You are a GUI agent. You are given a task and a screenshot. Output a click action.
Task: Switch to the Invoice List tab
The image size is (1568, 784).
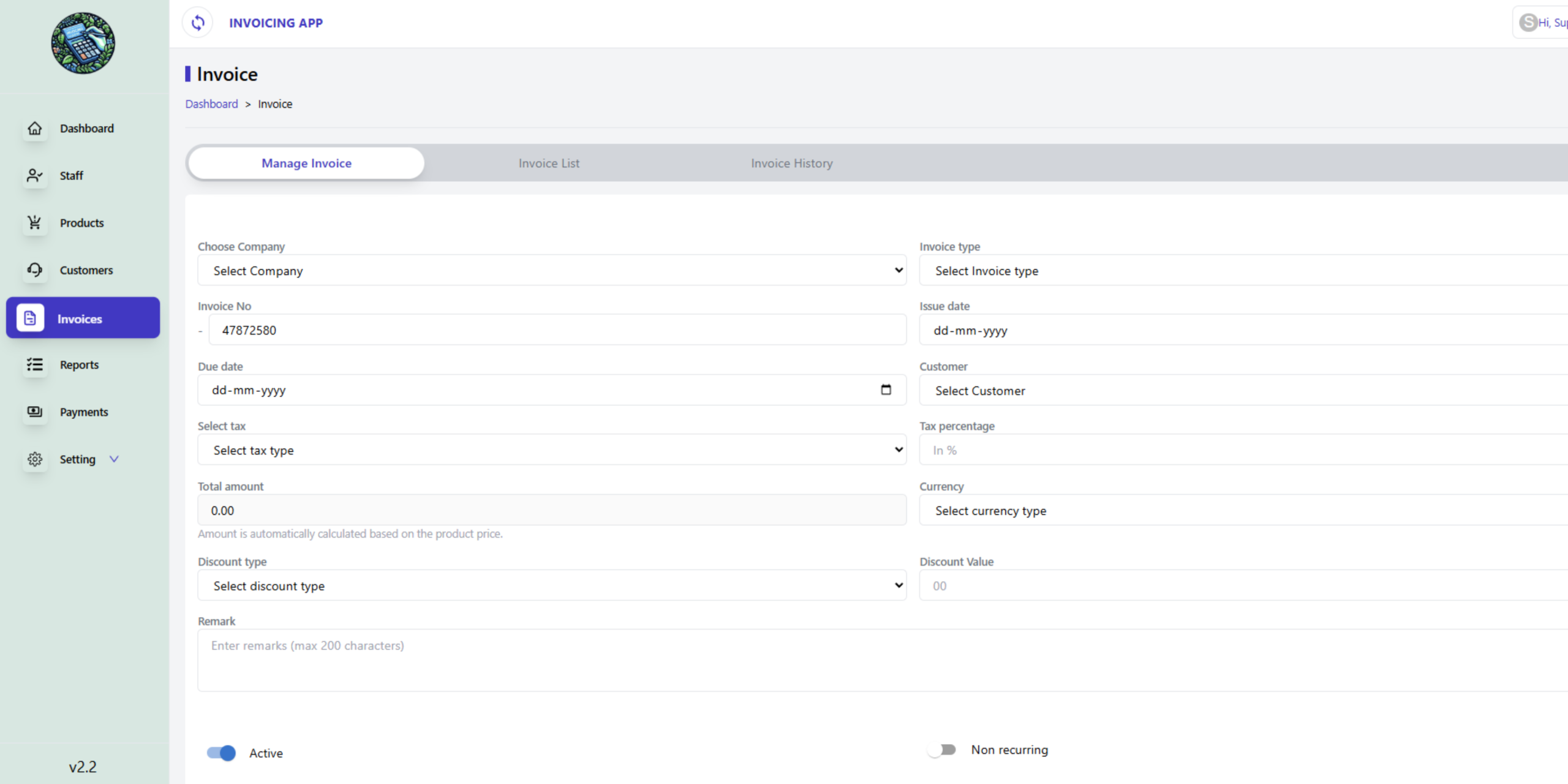[x=548, y=164]
